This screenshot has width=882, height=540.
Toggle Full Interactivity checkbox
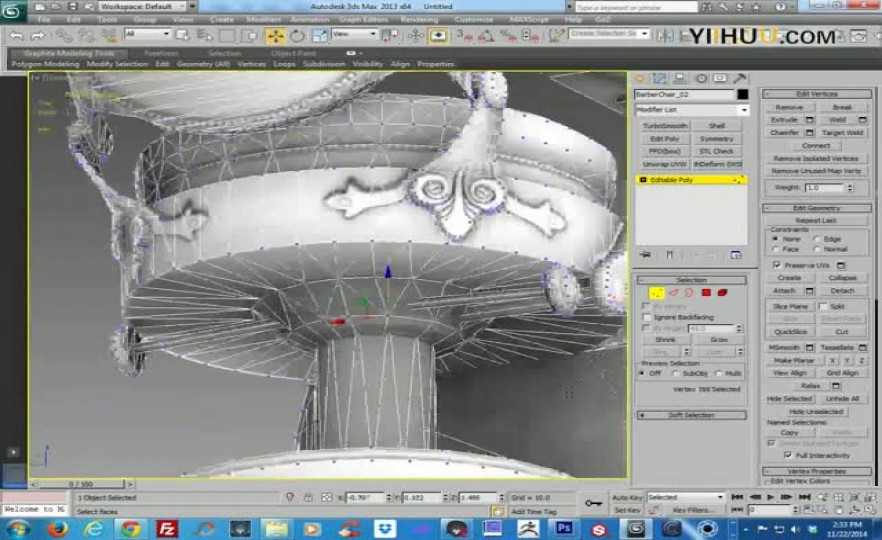788,455
